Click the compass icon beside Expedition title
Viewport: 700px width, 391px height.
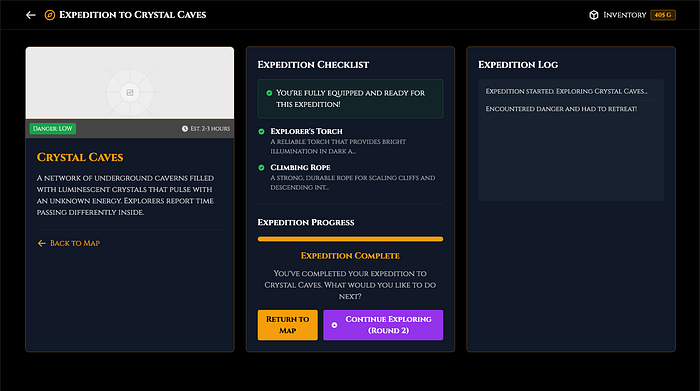point(50,15)
